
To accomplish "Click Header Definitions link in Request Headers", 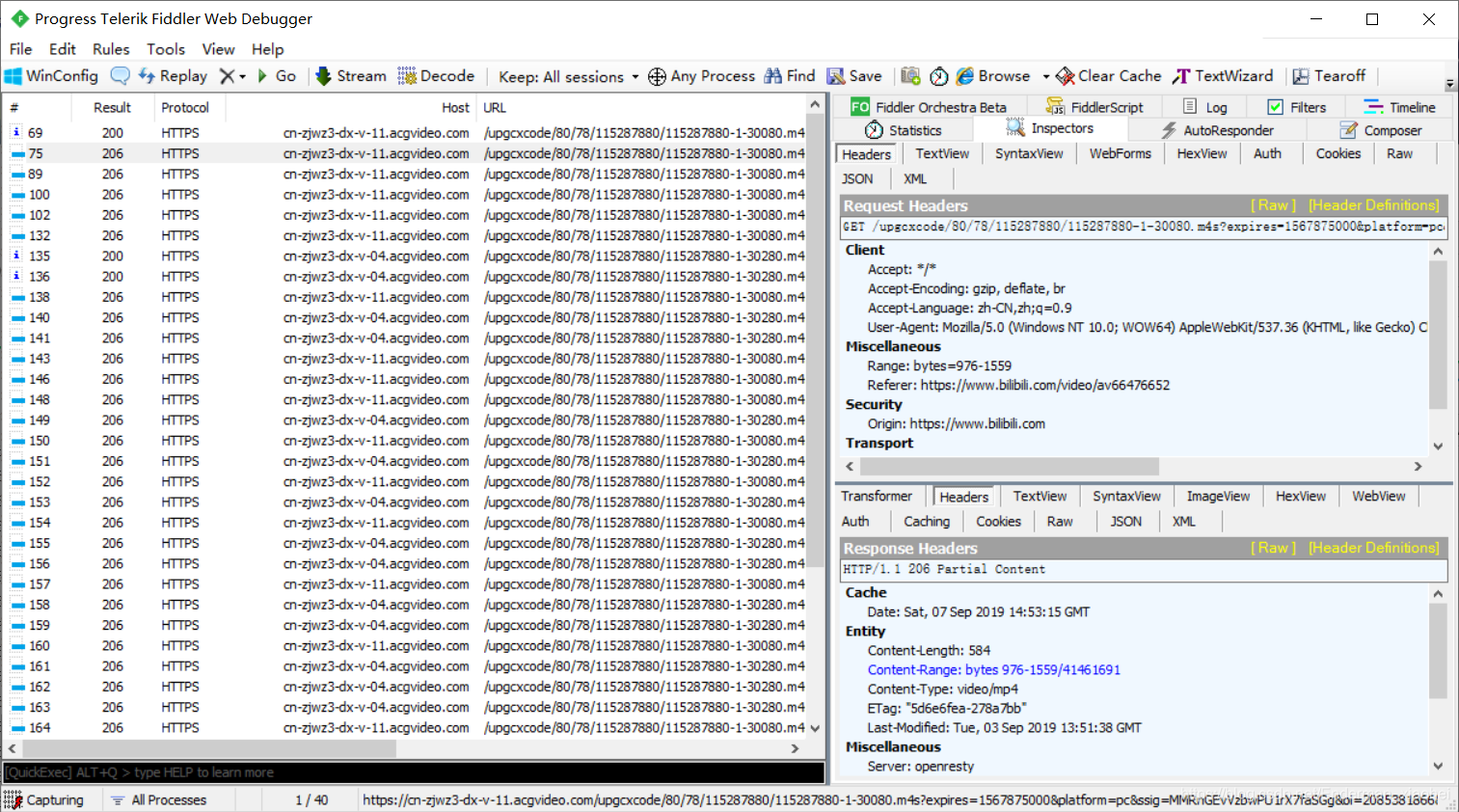I will (x=1373, y=205).
